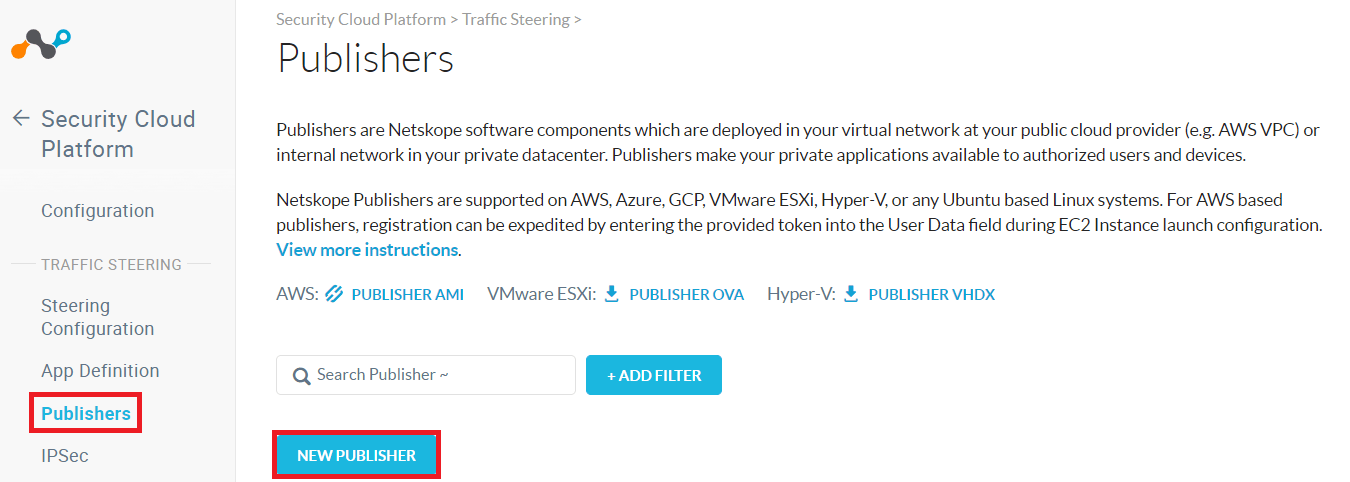
Task: Open Steering Configuration in the sidebar
Action: [x=98, y=317]
